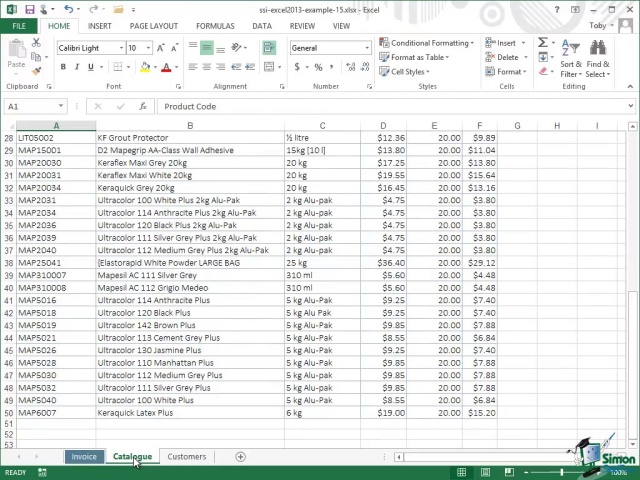Switch to Page Layout view in status bar
Screen dimensions: 640x480
[485, 472]
